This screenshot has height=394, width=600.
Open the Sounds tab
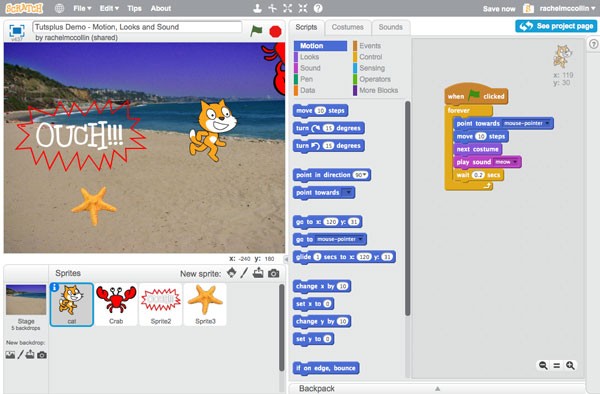[x=390, y=27]
